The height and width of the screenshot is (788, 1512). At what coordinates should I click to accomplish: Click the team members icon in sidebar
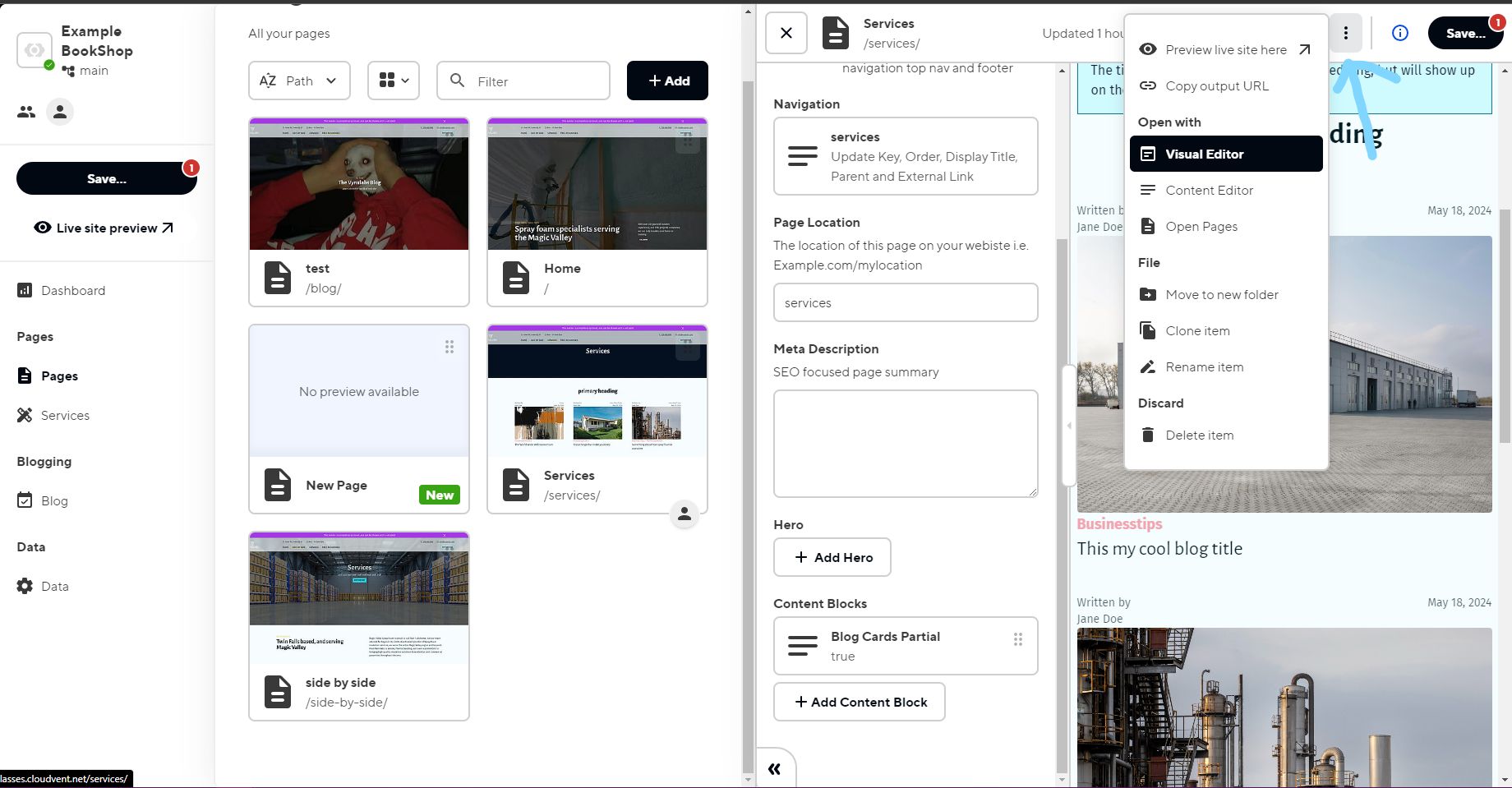(x=26, y=112)
